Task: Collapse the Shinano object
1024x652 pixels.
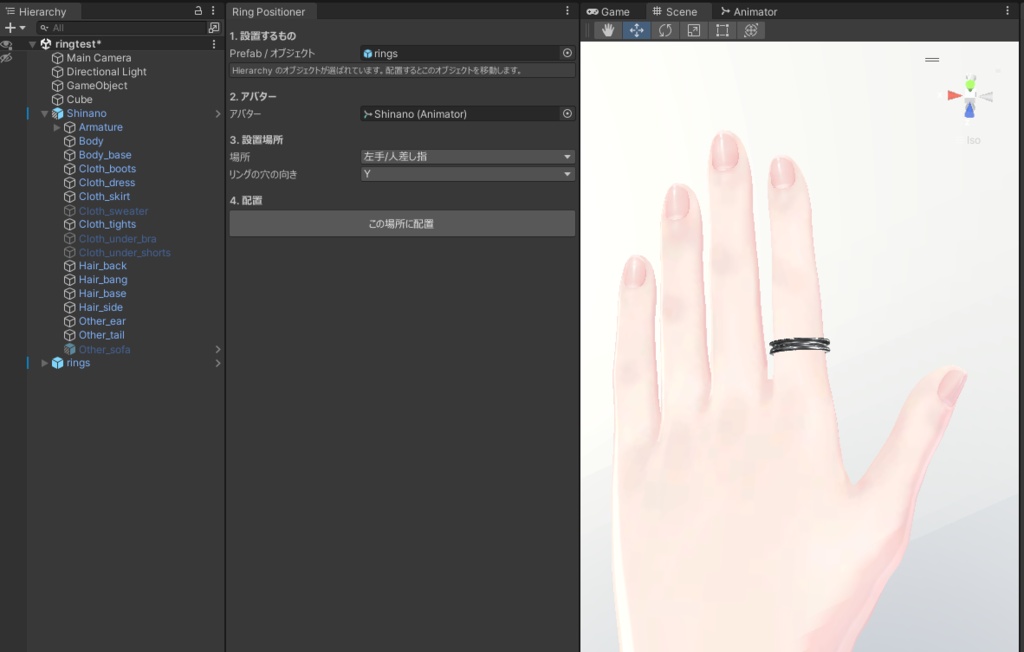Action: 44,114
